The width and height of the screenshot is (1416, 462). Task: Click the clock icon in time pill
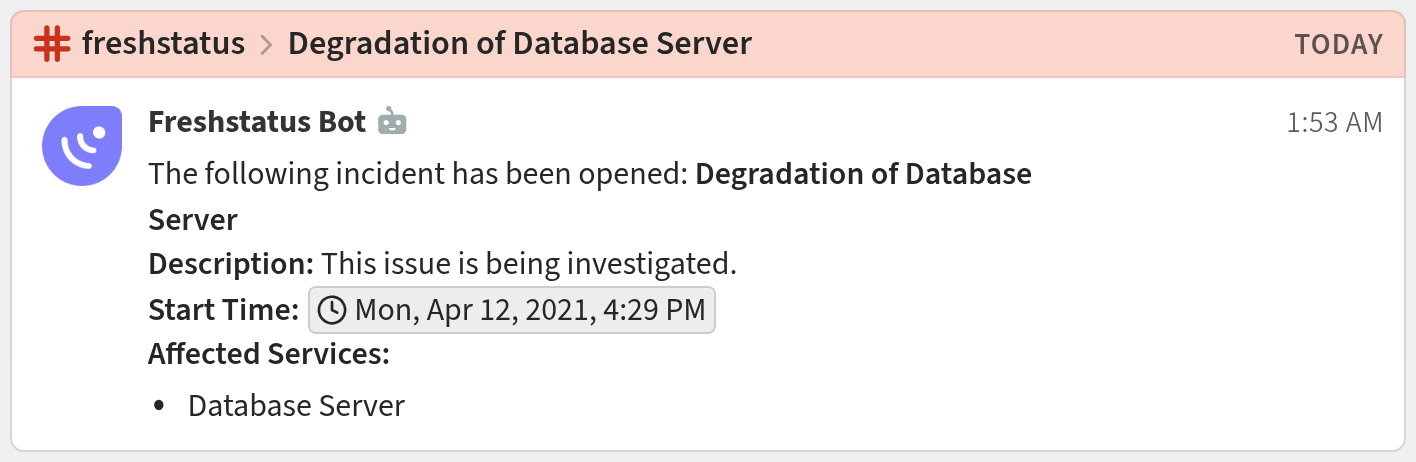(331, 311)
